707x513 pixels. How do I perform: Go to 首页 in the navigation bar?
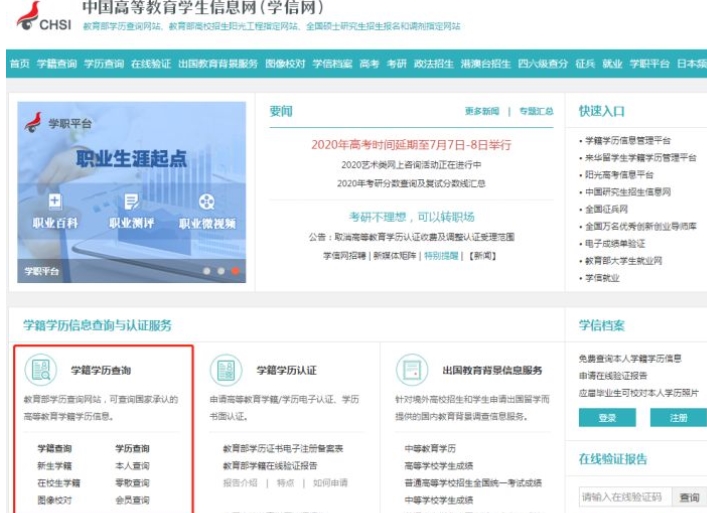(x=20, y=64)
